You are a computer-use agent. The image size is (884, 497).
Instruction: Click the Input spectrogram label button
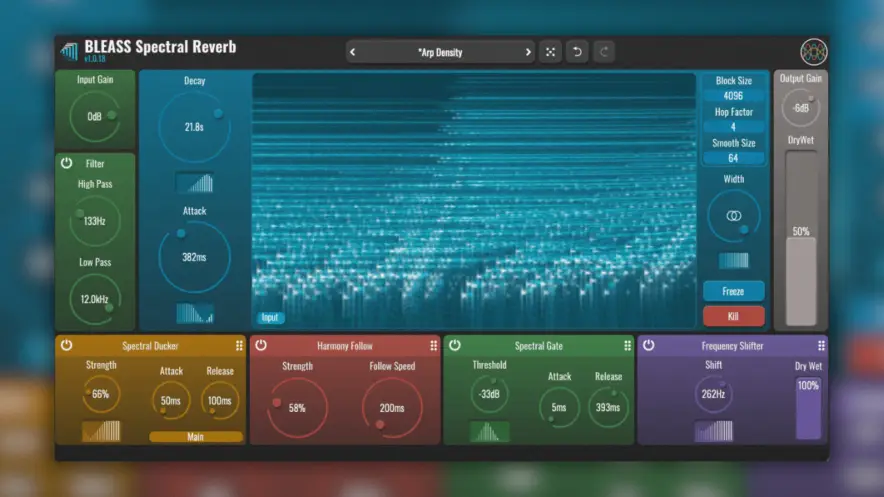(270, 318)
